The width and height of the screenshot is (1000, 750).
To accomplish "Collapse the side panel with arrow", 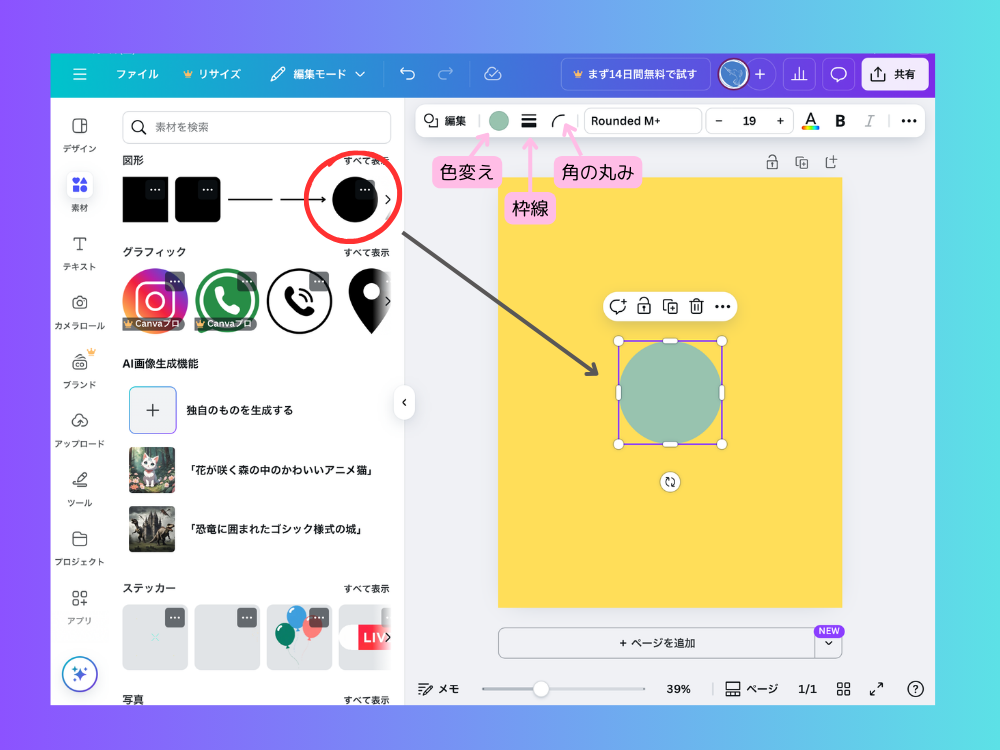I will (x=404, y=402).
